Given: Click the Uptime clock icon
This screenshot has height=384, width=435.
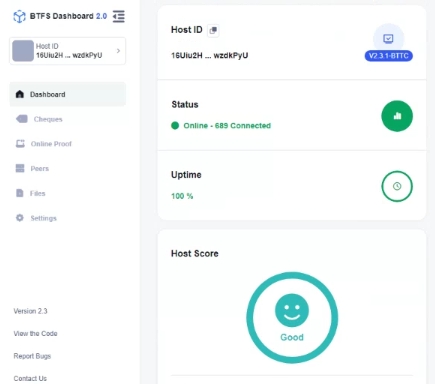Looking at the screenshot, I should [x=397, y=186].
